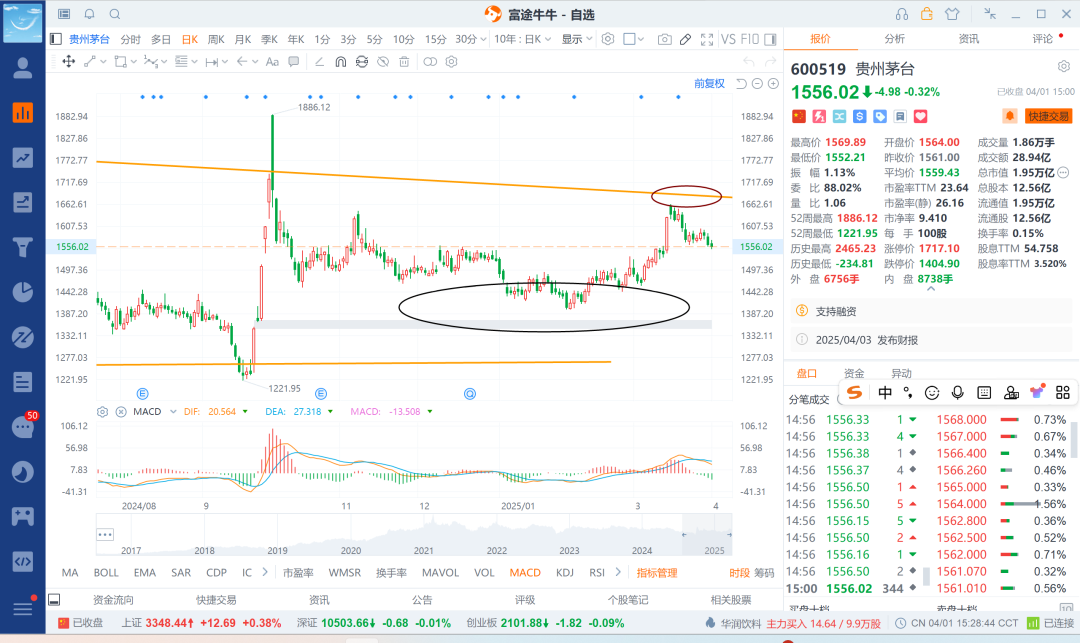Open the layout square dropdown

pyautogui.click(x=633, y=39)
